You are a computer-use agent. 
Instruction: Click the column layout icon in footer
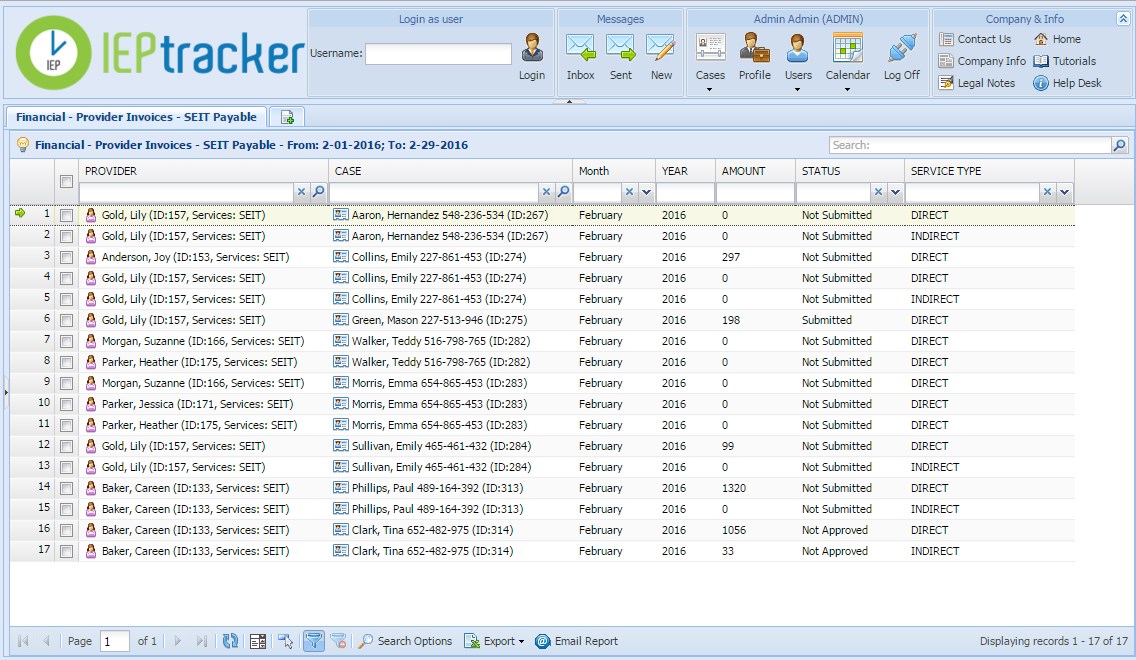257,641
